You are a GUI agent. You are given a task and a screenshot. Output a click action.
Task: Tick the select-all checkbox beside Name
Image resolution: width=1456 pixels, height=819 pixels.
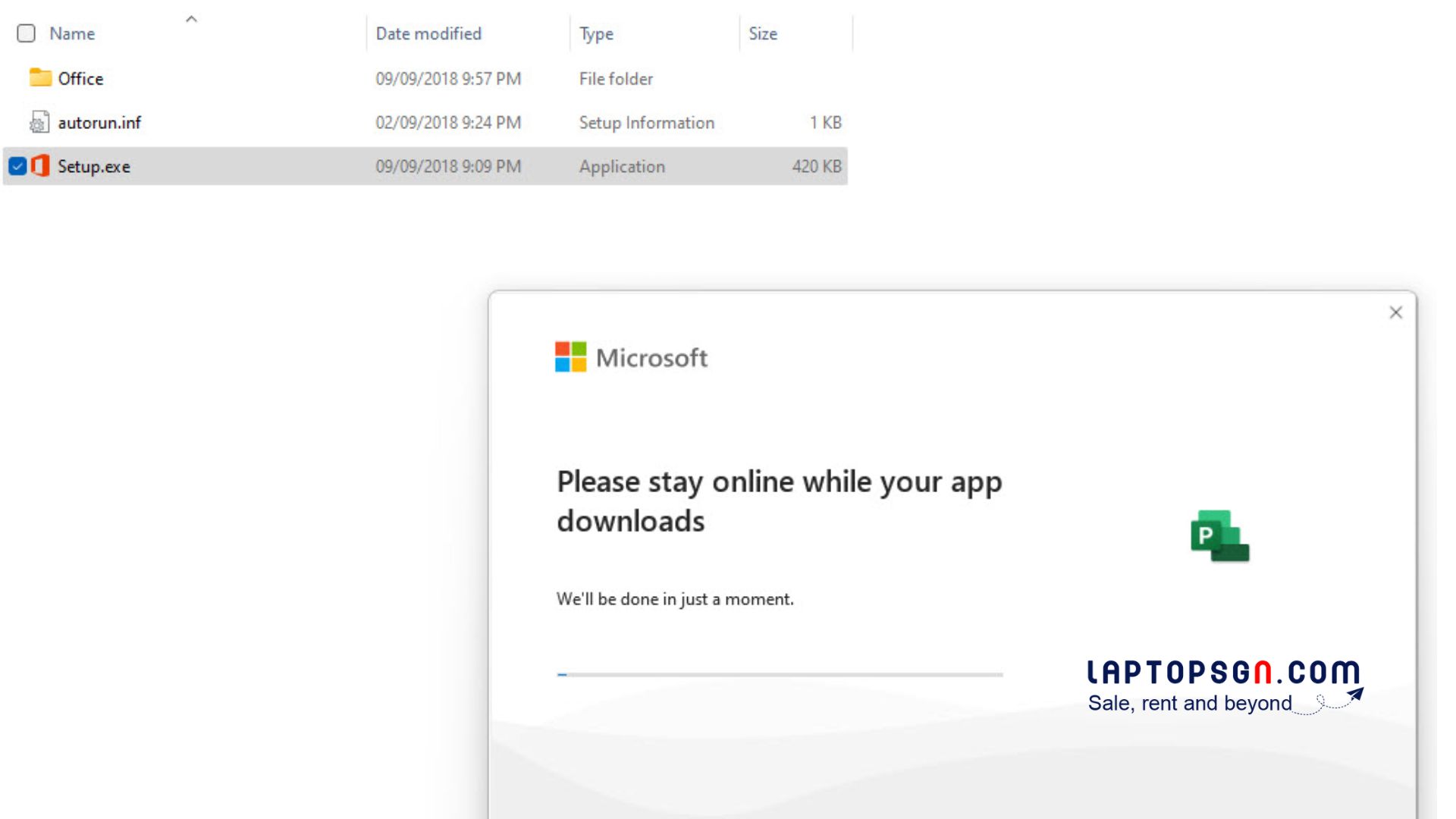[26, 33]
